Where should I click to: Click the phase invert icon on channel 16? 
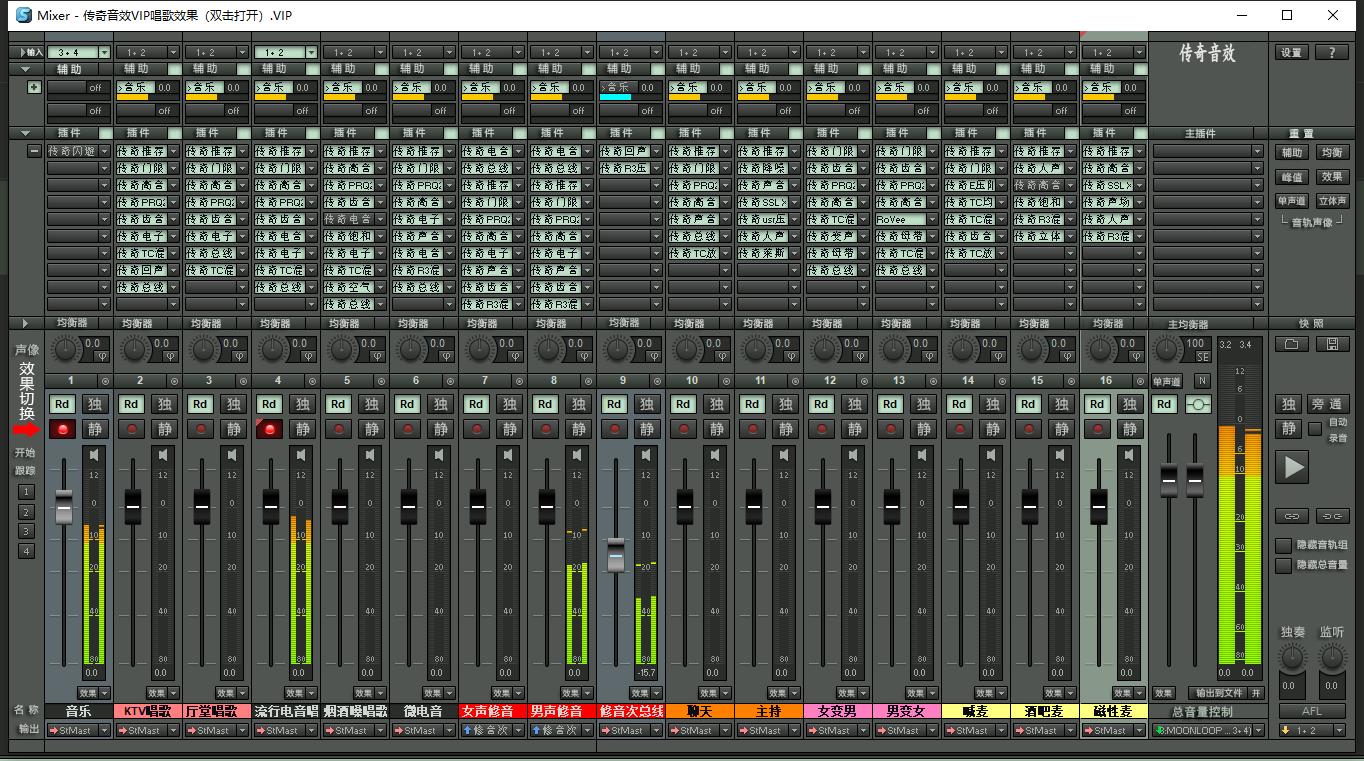[1136, 356]
